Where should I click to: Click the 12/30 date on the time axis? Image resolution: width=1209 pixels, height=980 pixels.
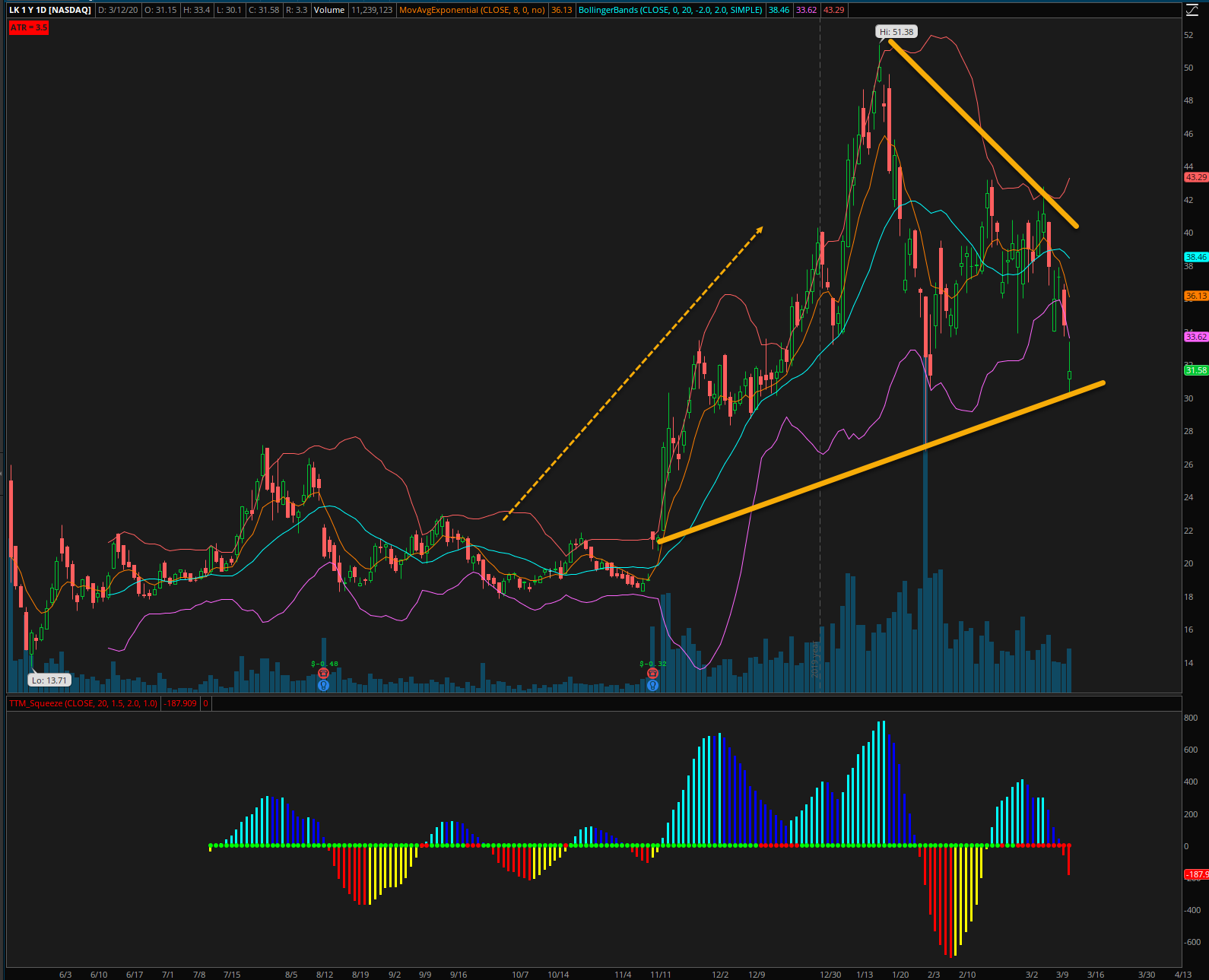[830, 975]
